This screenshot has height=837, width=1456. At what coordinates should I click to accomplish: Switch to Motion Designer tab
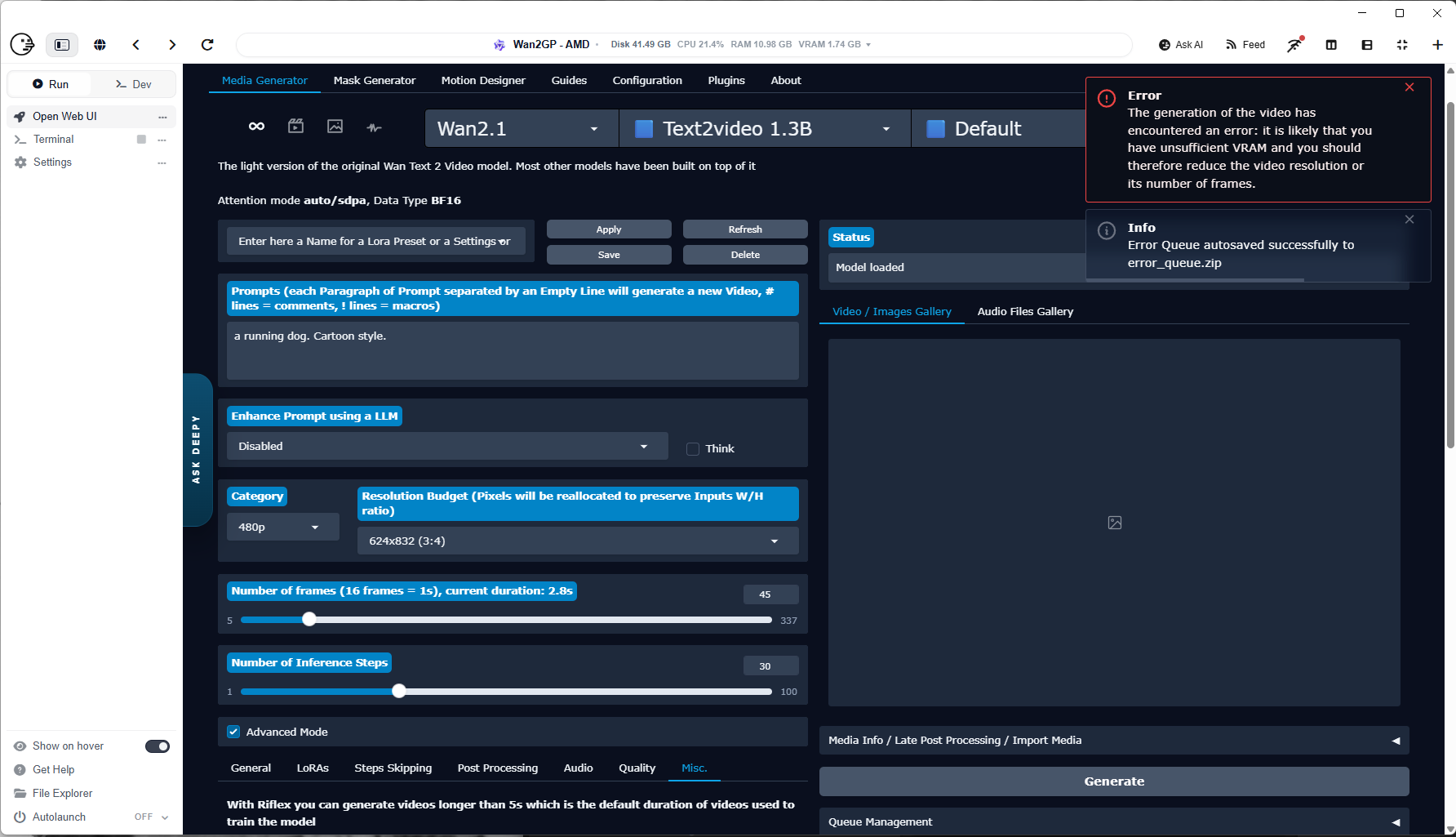pyautogui.click(x=483, y=80)
